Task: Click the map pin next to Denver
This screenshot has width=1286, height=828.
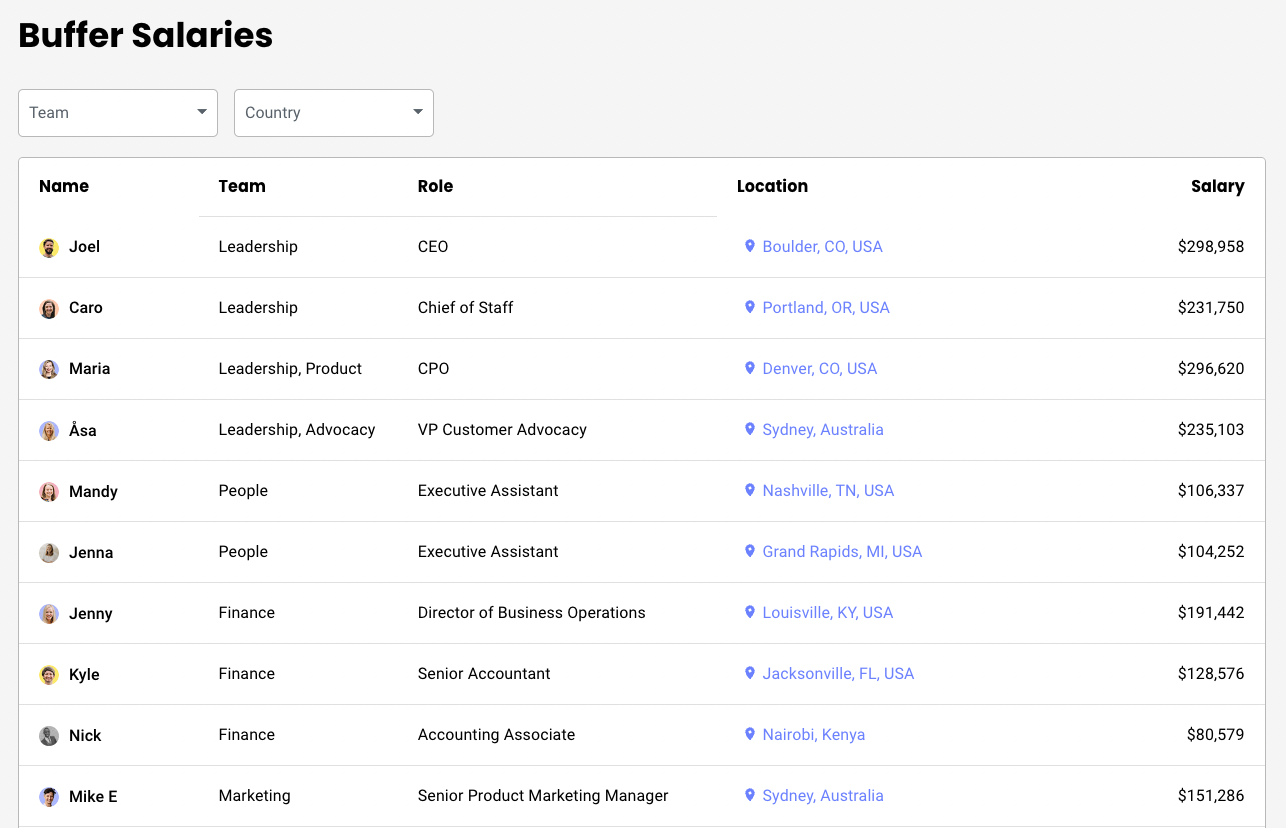Action: click(750, 368)
